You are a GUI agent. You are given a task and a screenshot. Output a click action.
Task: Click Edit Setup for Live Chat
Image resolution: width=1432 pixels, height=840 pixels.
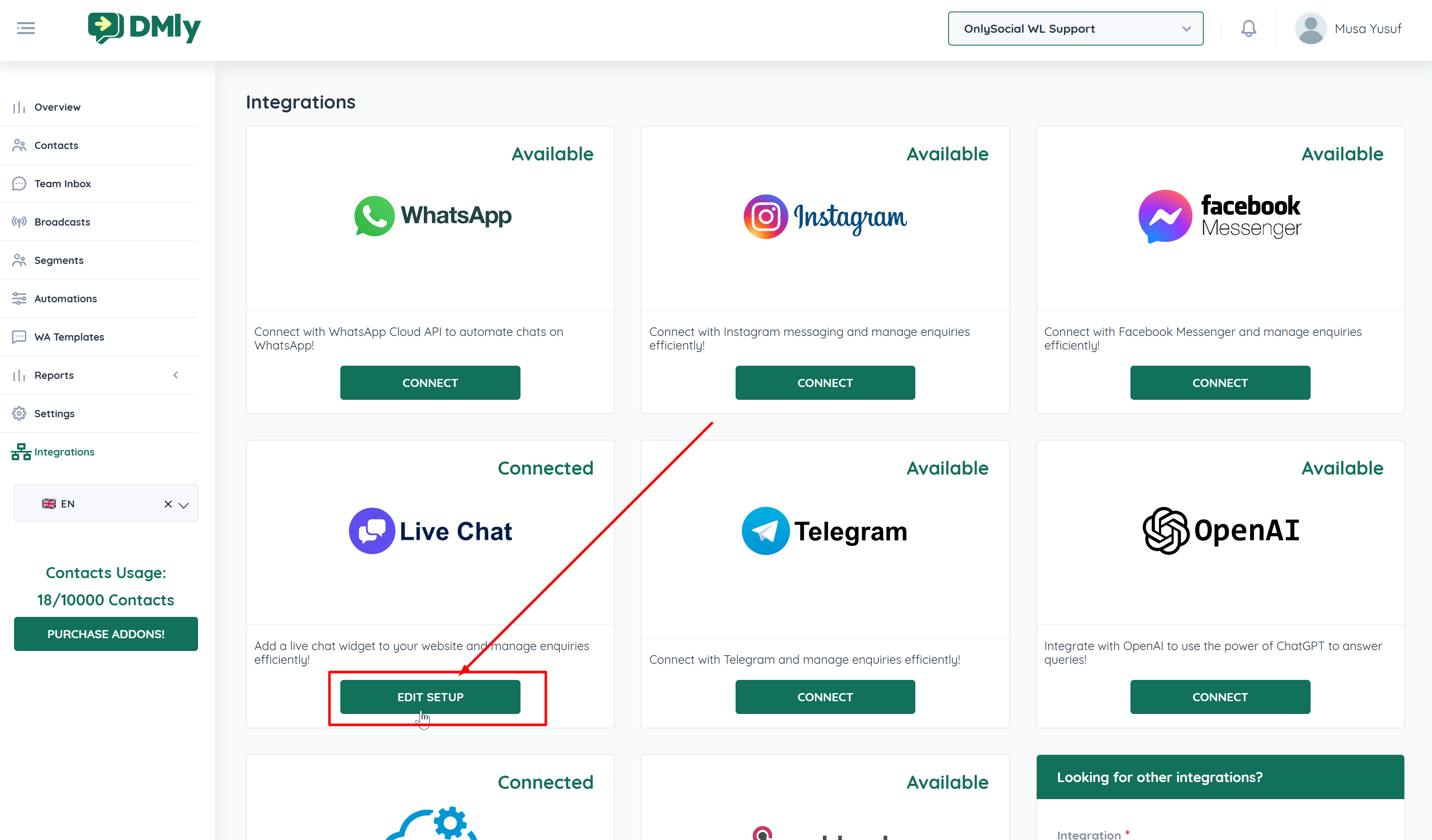pyautogui.click(x=430, y=697)
